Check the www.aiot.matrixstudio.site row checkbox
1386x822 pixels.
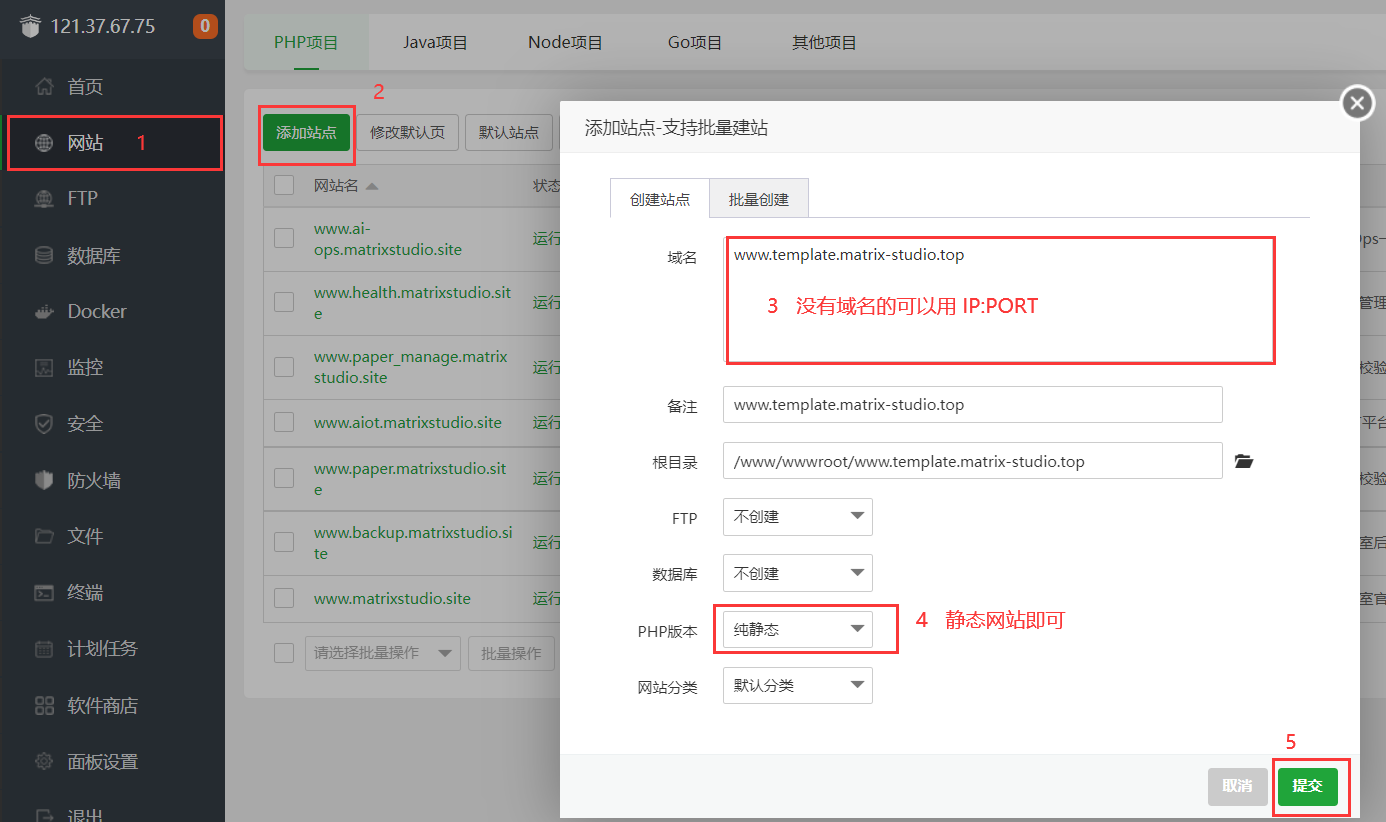pyautogui.click(x=284, y=422)
